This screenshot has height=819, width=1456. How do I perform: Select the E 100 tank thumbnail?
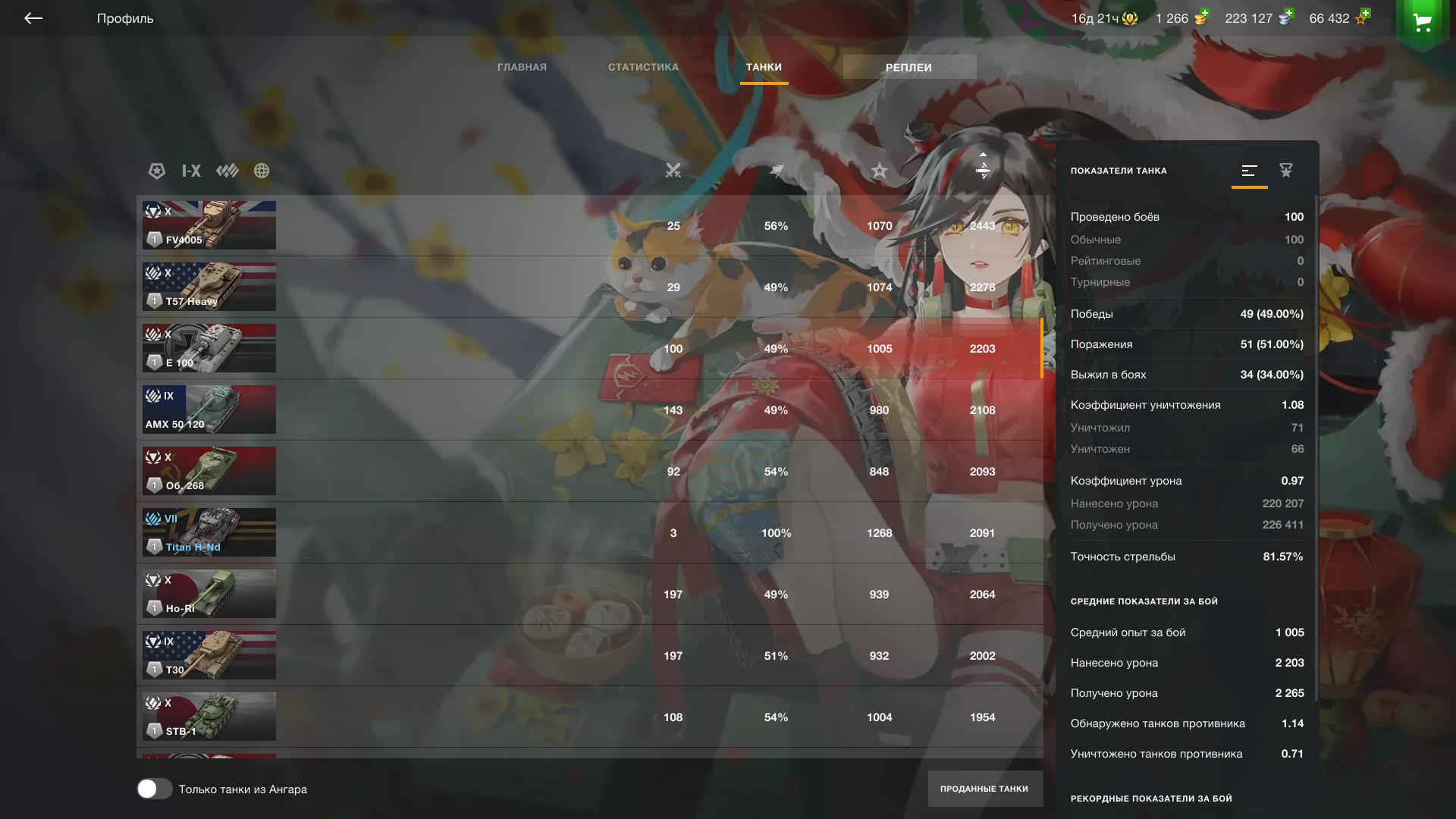coord(209,348)
